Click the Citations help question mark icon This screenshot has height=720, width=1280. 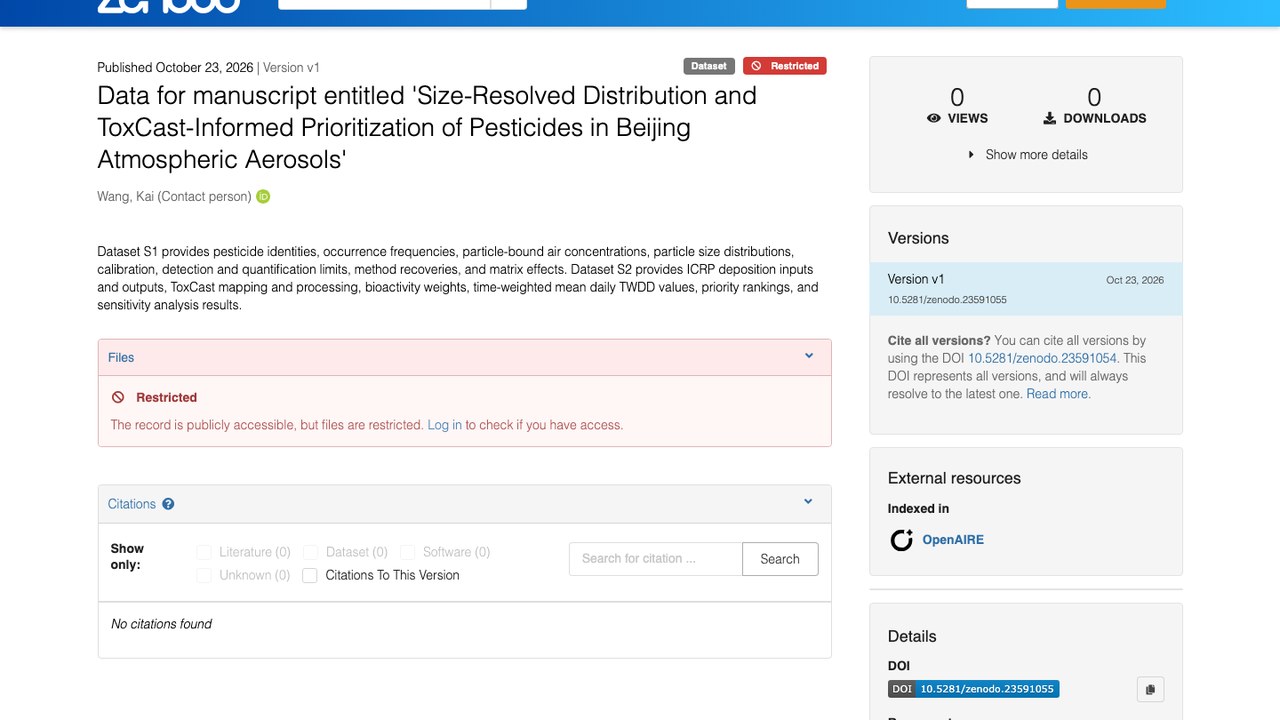[x=168, y=504]
